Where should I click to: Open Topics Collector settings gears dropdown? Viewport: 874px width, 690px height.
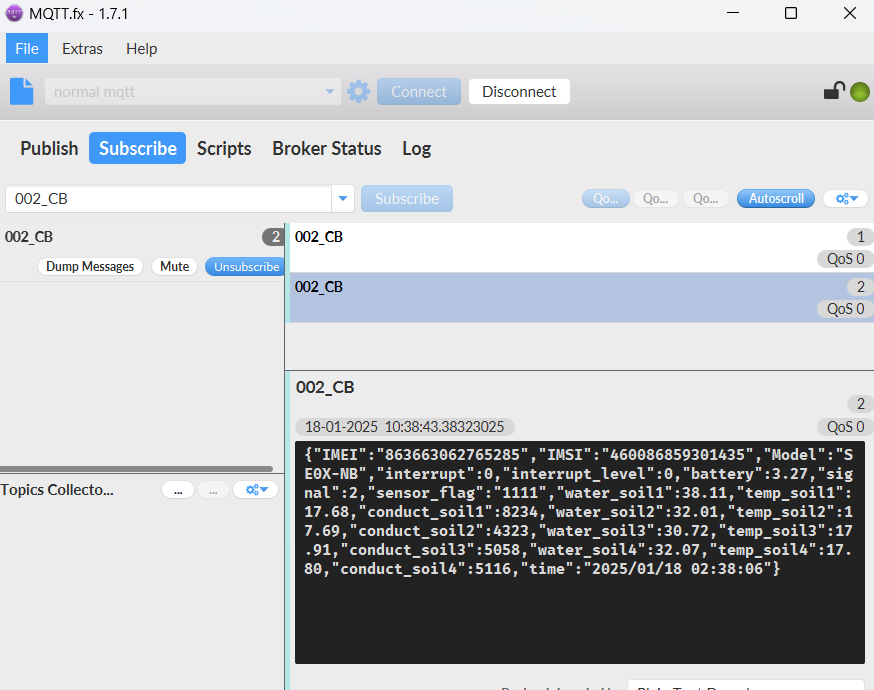pyautogui.click(x=256, y=489)
